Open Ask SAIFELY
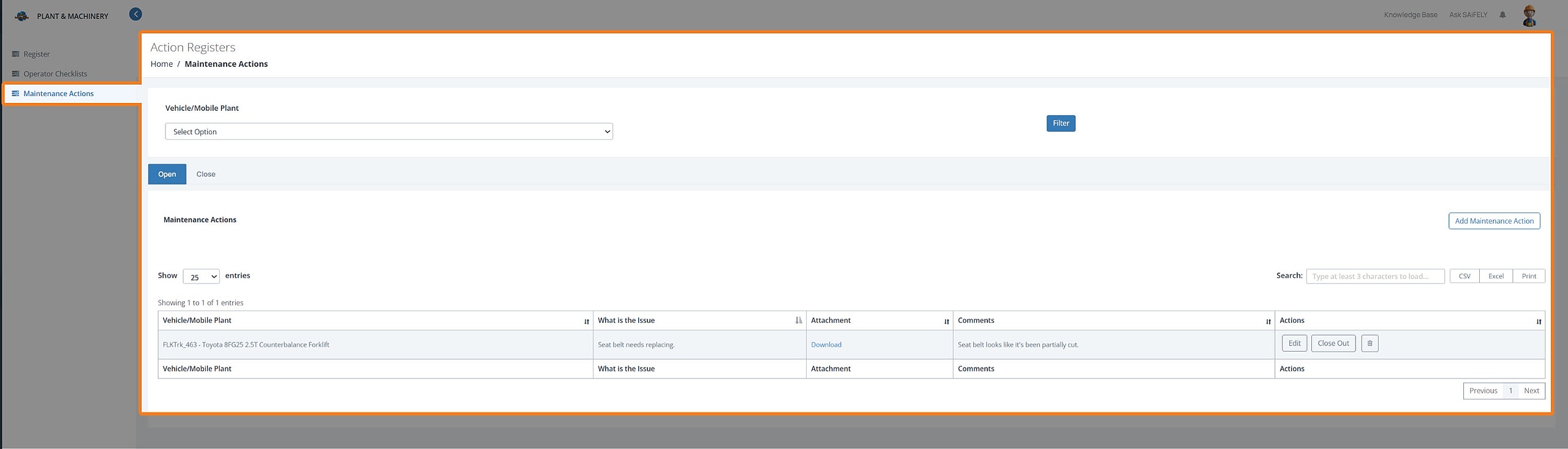Viewport: 1568px width, 449px height. pyautogui.click(x=1468, y=15)
